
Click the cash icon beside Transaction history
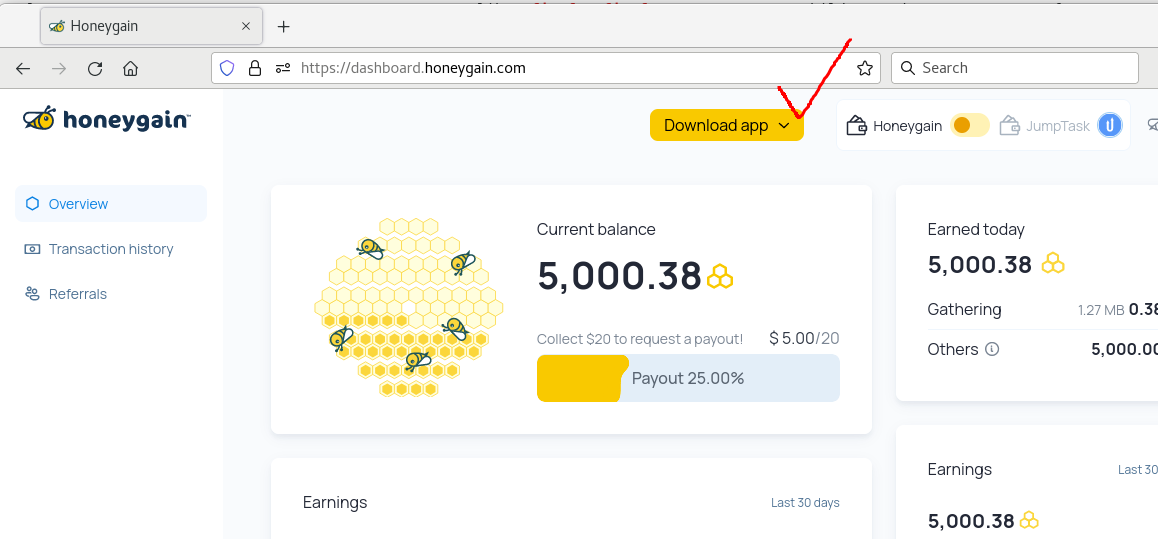pos(32,249)
